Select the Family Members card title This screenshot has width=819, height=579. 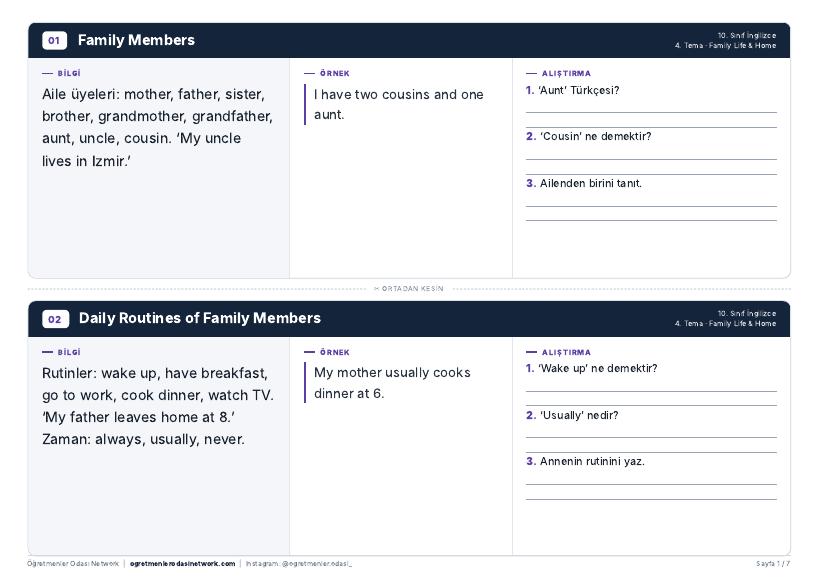tap(136, 40)
